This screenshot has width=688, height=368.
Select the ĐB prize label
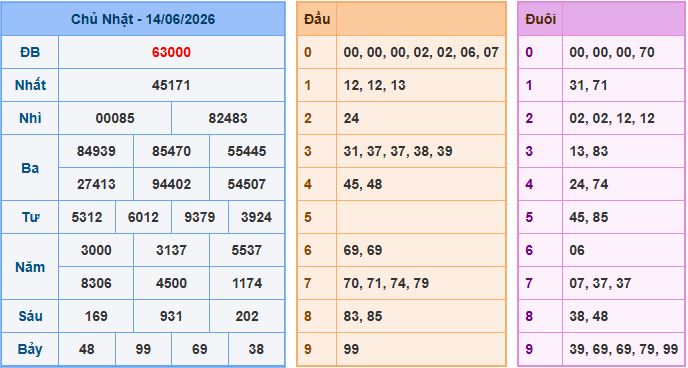pyautogui.click(x=30, y=52)
